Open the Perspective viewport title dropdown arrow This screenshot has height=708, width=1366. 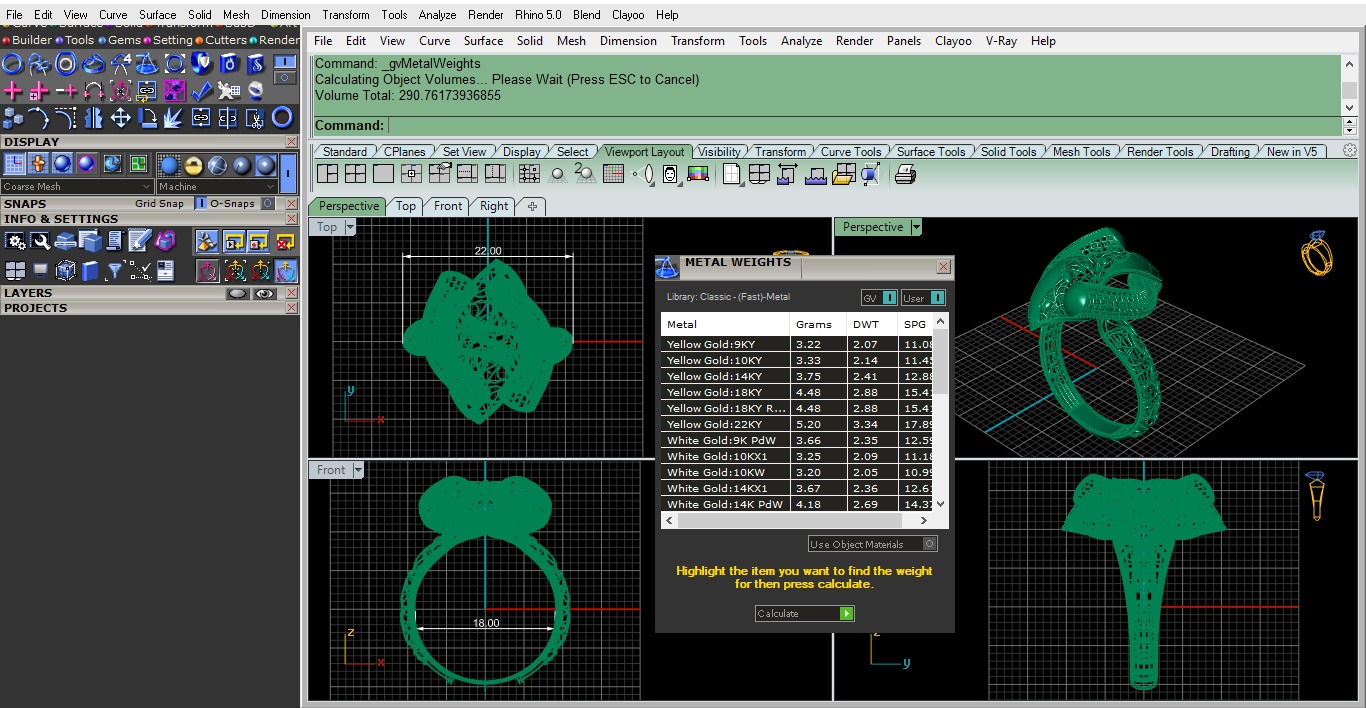[915, 227]
